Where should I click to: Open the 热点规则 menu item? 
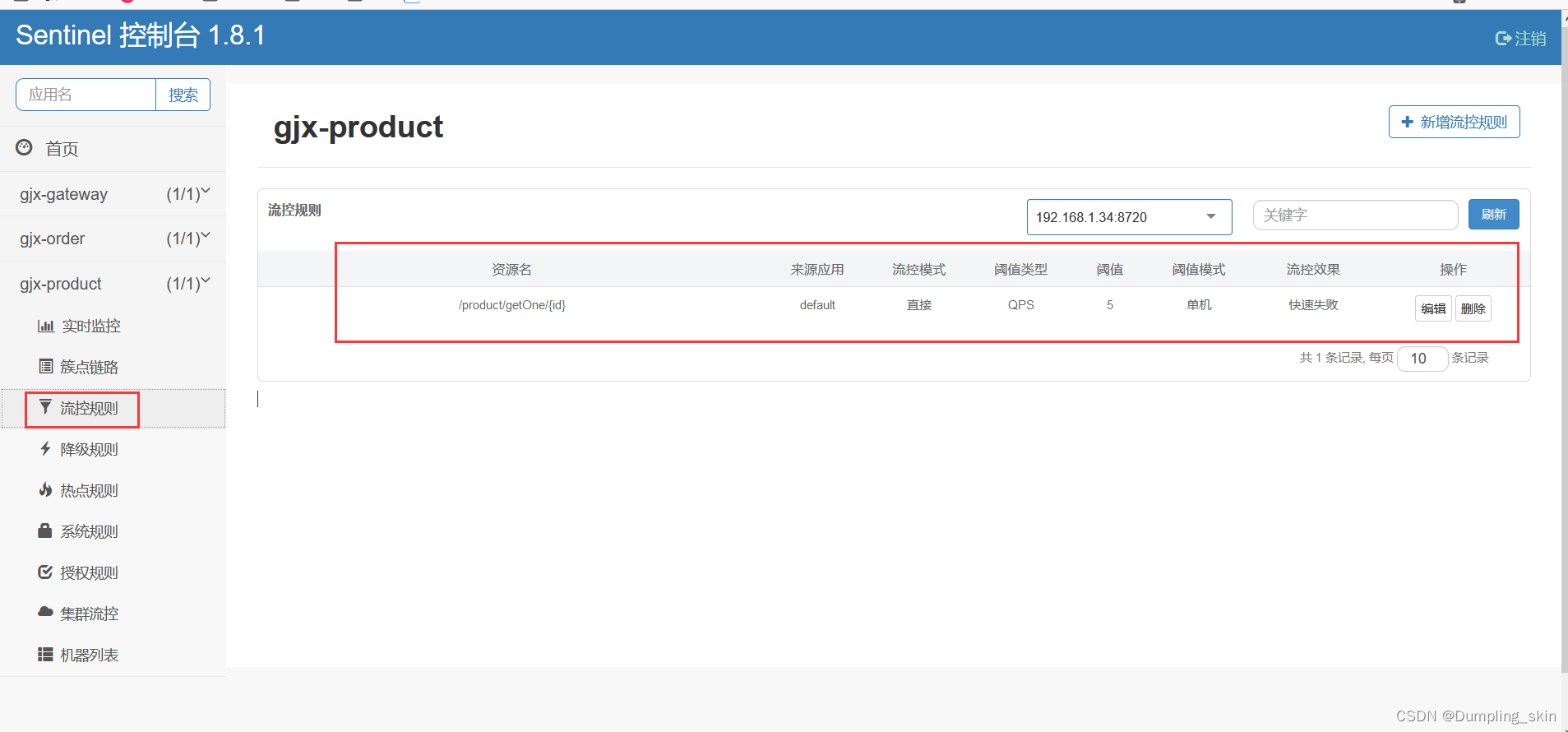coord(113,490)
